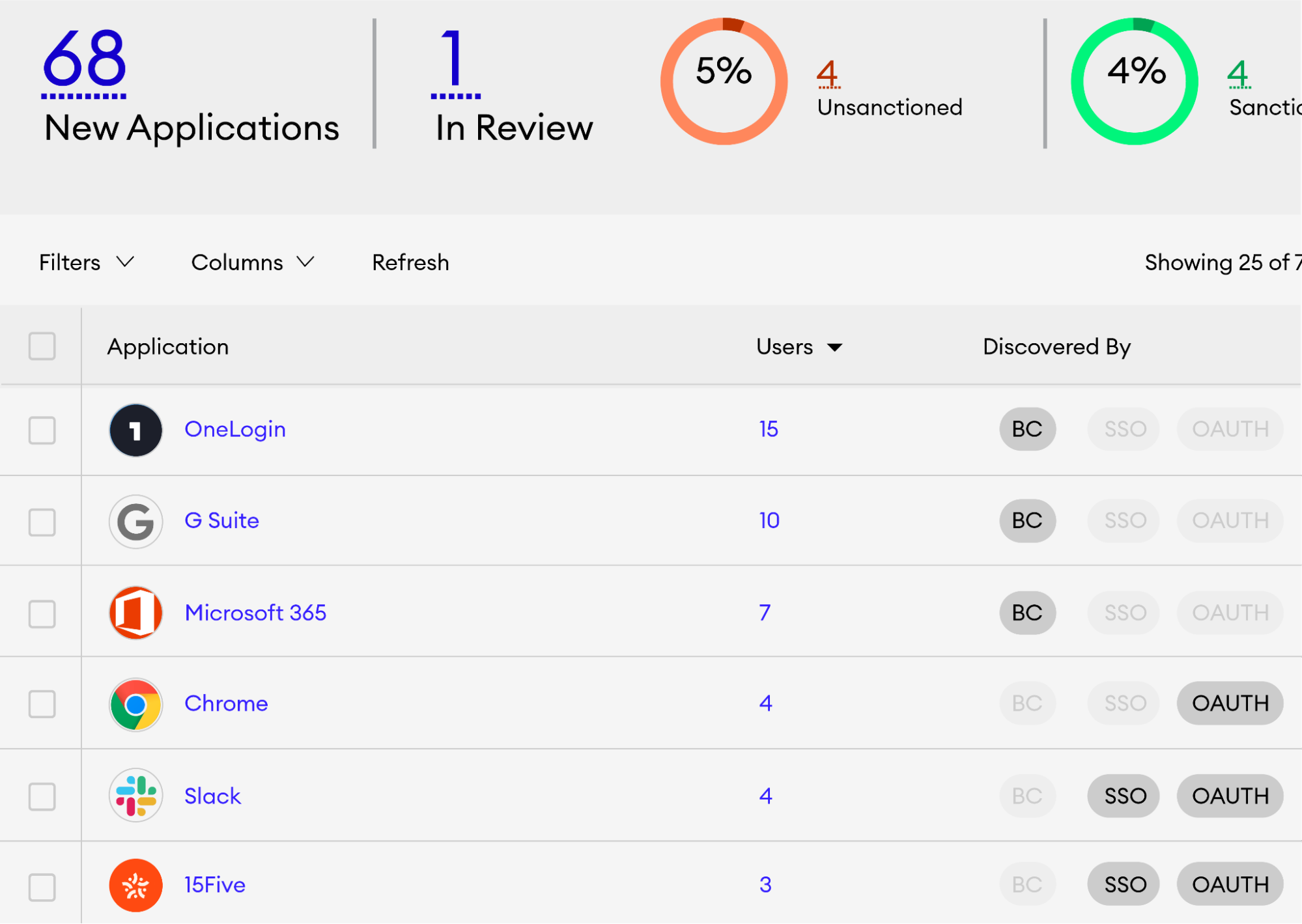Click the OAUTH badge in Microsoft 365 row
Screen dimensions: 1302x924
click(1230, 613)
